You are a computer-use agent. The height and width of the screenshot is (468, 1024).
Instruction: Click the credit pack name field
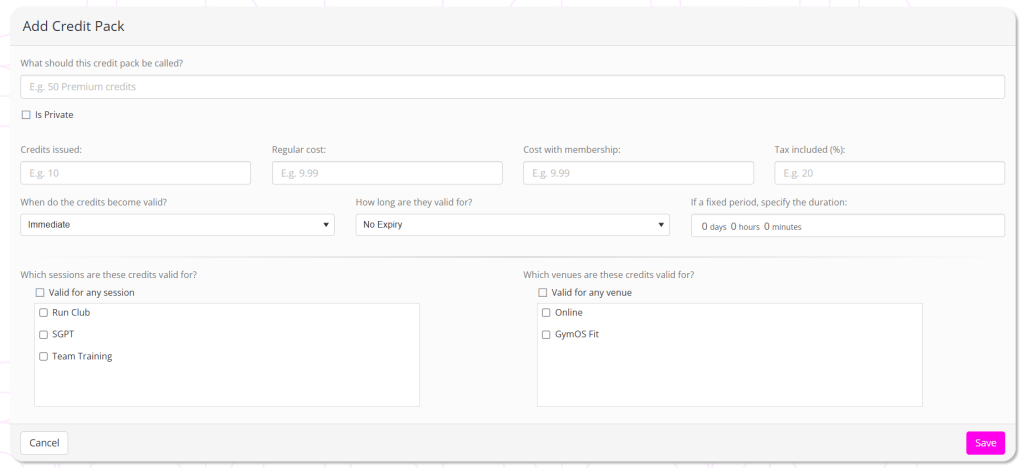coord(512,87)
